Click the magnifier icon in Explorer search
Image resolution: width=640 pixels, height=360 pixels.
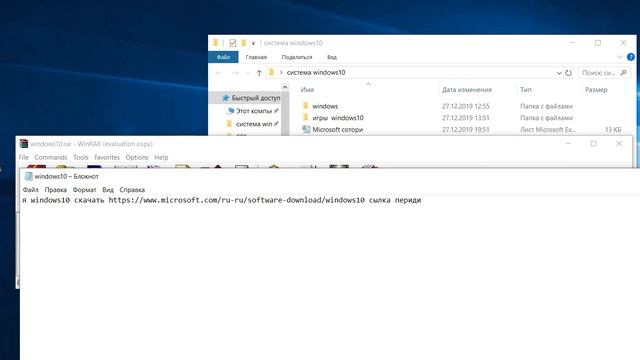[x=623, y=73]
